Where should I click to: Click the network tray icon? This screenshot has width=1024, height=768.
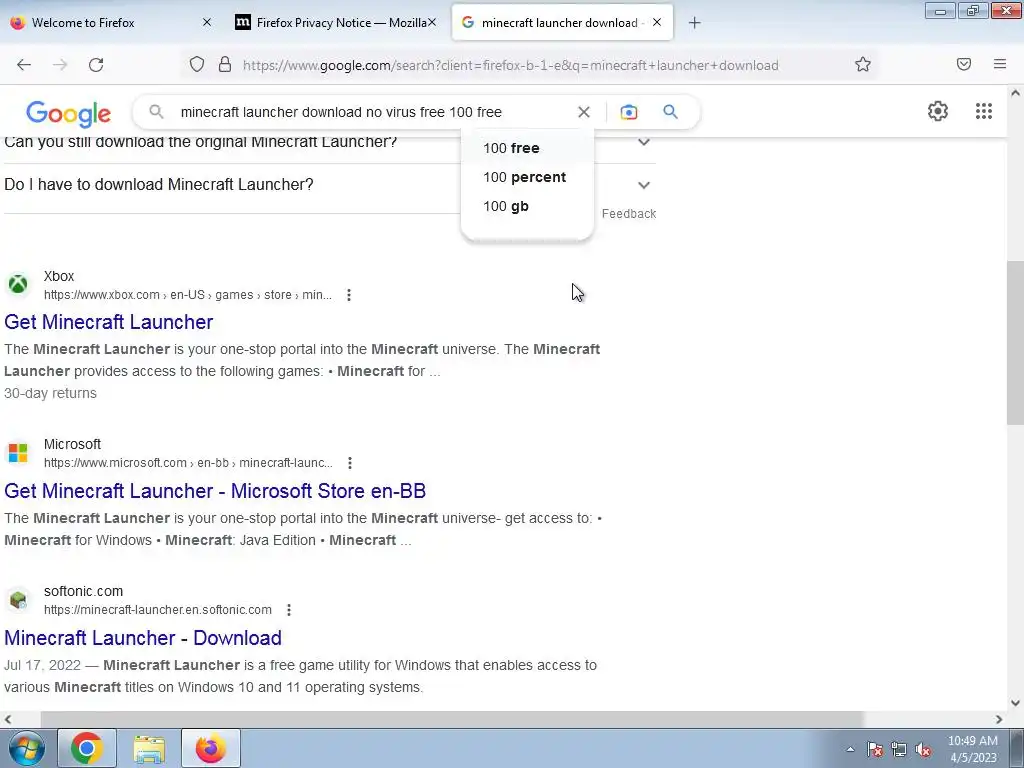(x=899, y=749)
